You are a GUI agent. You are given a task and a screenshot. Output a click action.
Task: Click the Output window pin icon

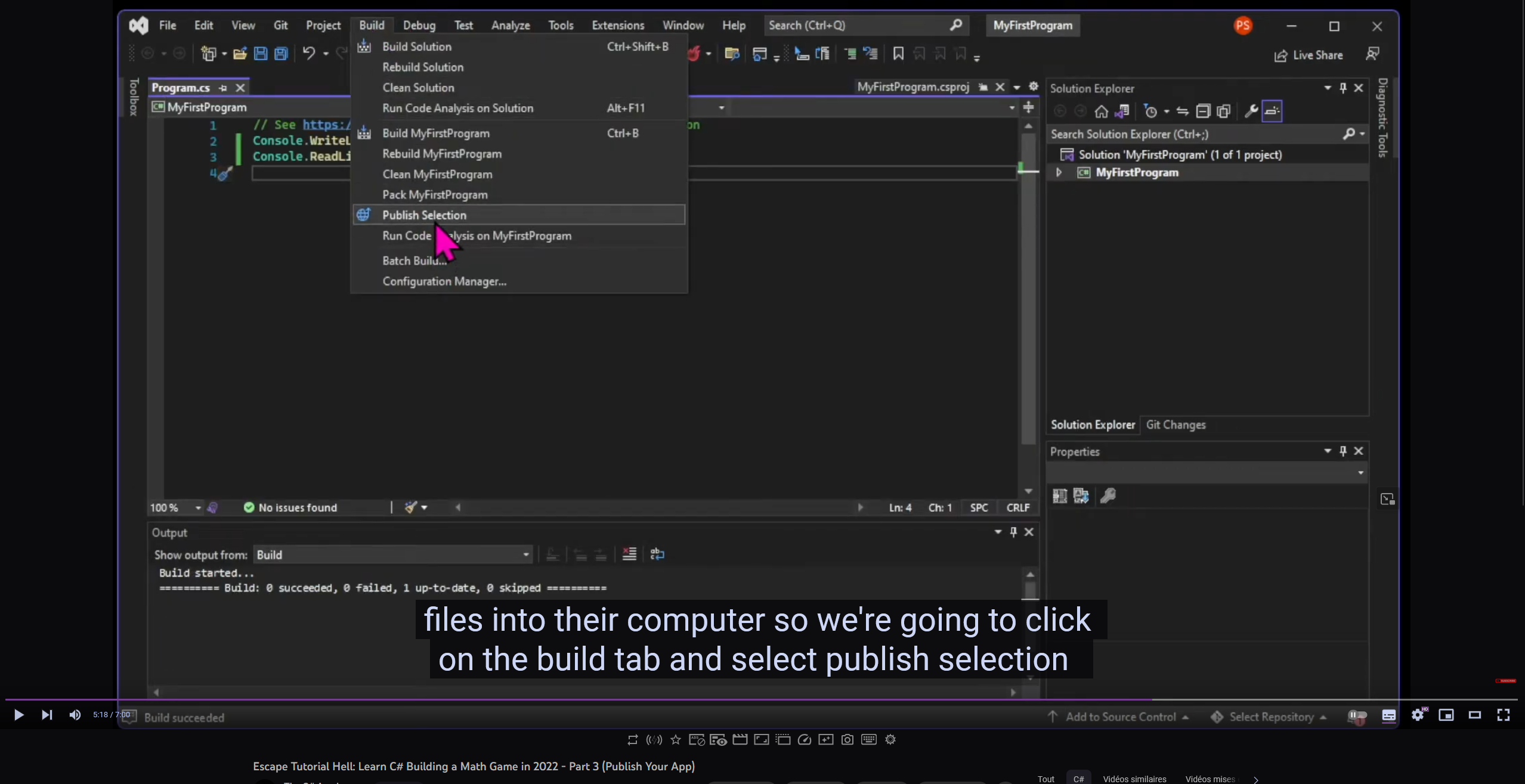pos(1013,530)
